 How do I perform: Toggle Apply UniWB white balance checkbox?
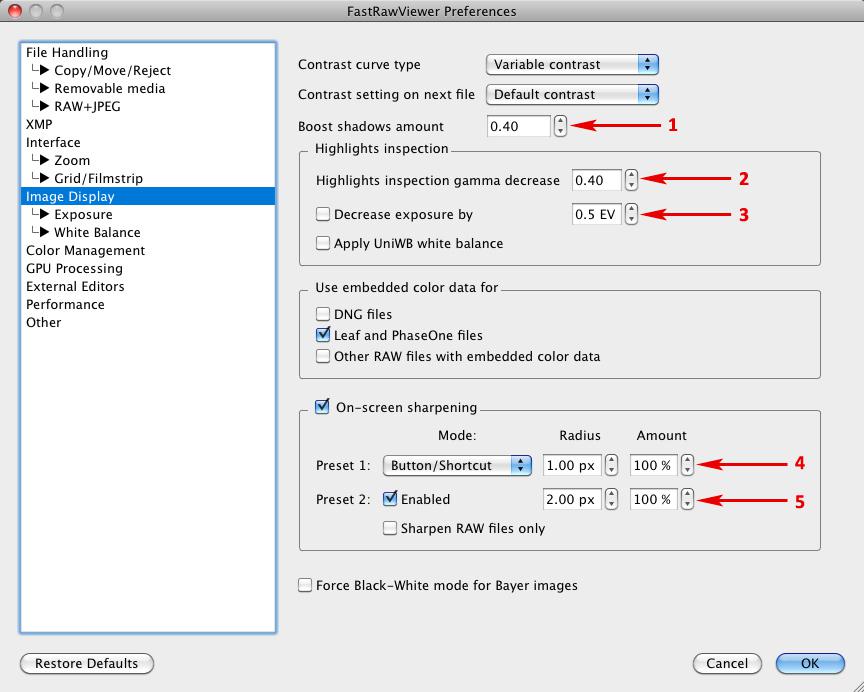point(323,243)
